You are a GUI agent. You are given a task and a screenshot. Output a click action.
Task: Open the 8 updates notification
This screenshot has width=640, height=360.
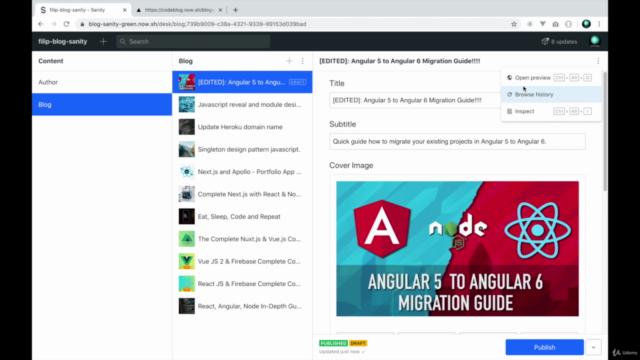pyautogui.click(x=559, y=42)
